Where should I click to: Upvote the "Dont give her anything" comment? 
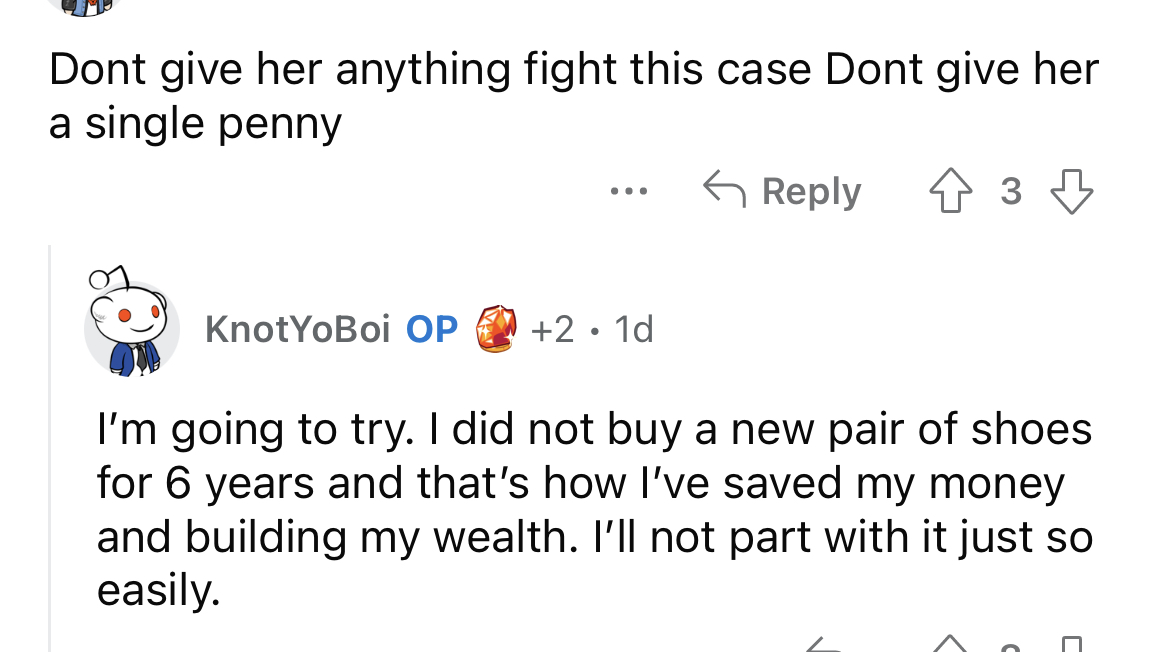coord(950,190)
